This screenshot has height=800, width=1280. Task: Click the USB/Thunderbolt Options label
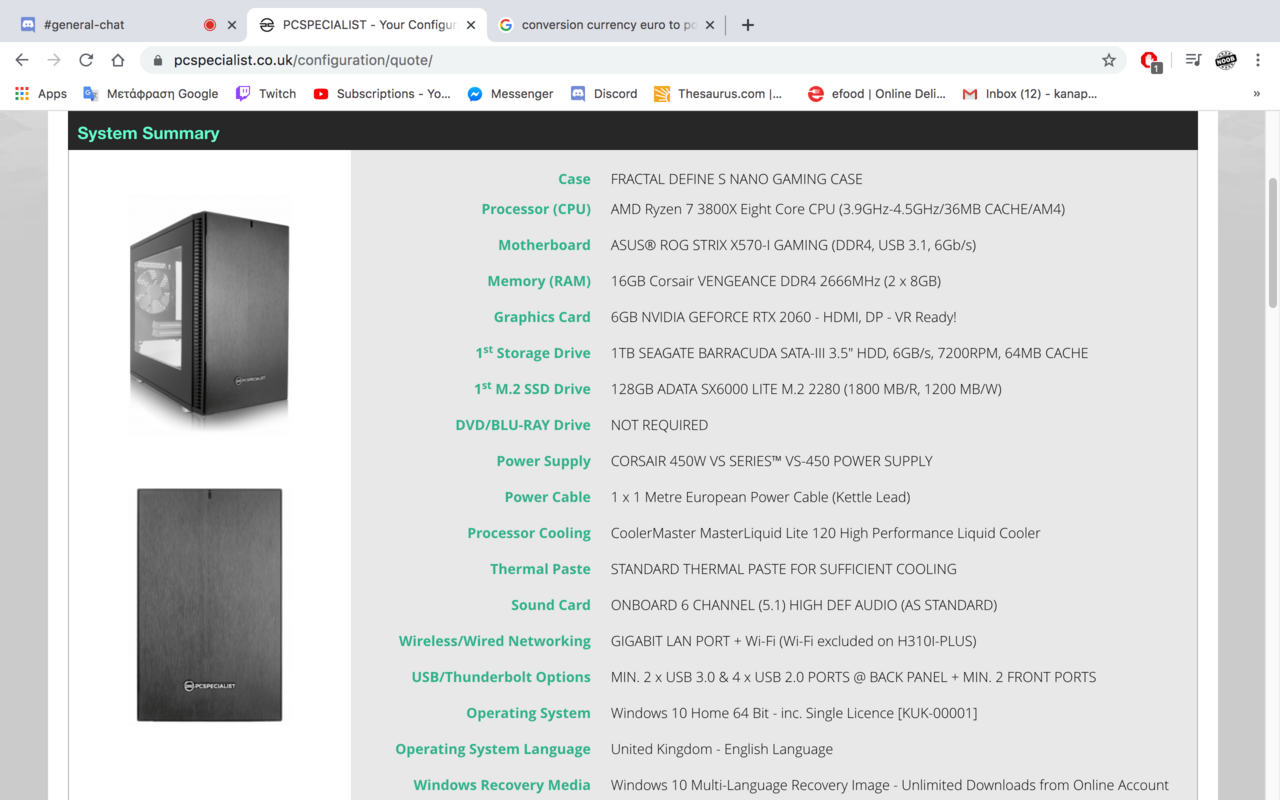[501, 677]
